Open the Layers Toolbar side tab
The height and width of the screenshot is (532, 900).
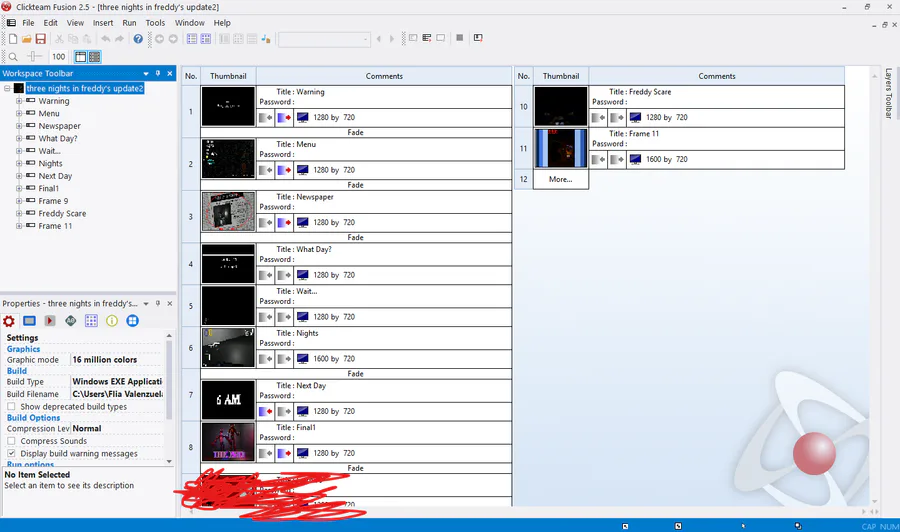point(888,94)
